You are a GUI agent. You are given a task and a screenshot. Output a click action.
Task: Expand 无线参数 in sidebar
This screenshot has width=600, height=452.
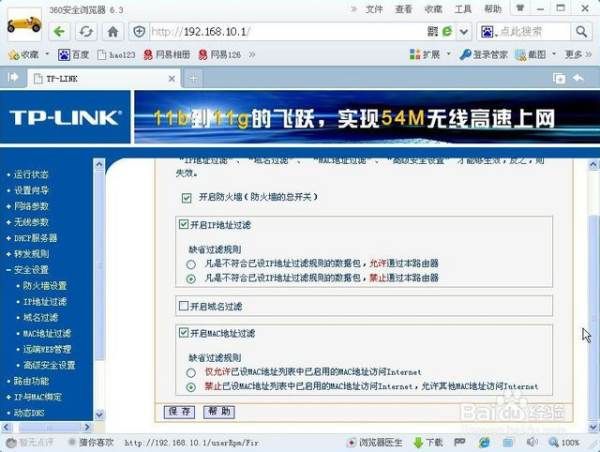pos(31,222)
